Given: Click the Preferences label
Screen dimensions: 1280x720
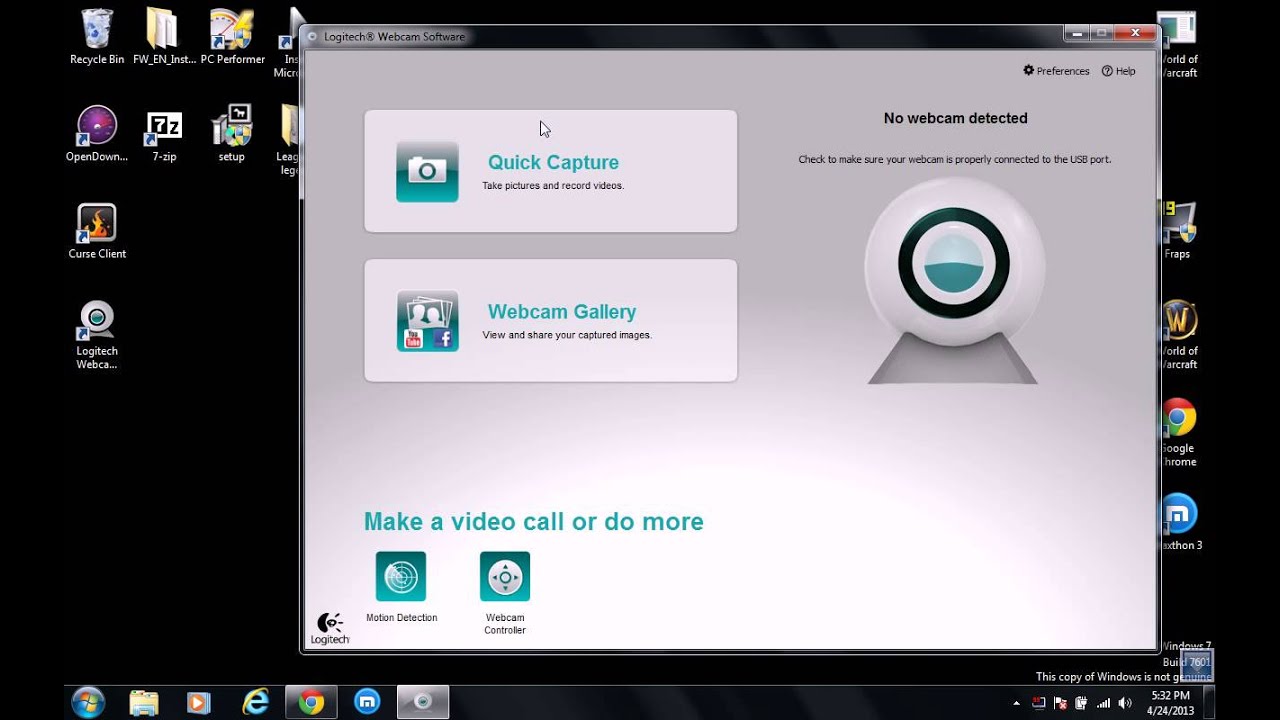Looking at the screenshot, I should pyautogui.click(x=1063, y=71).
